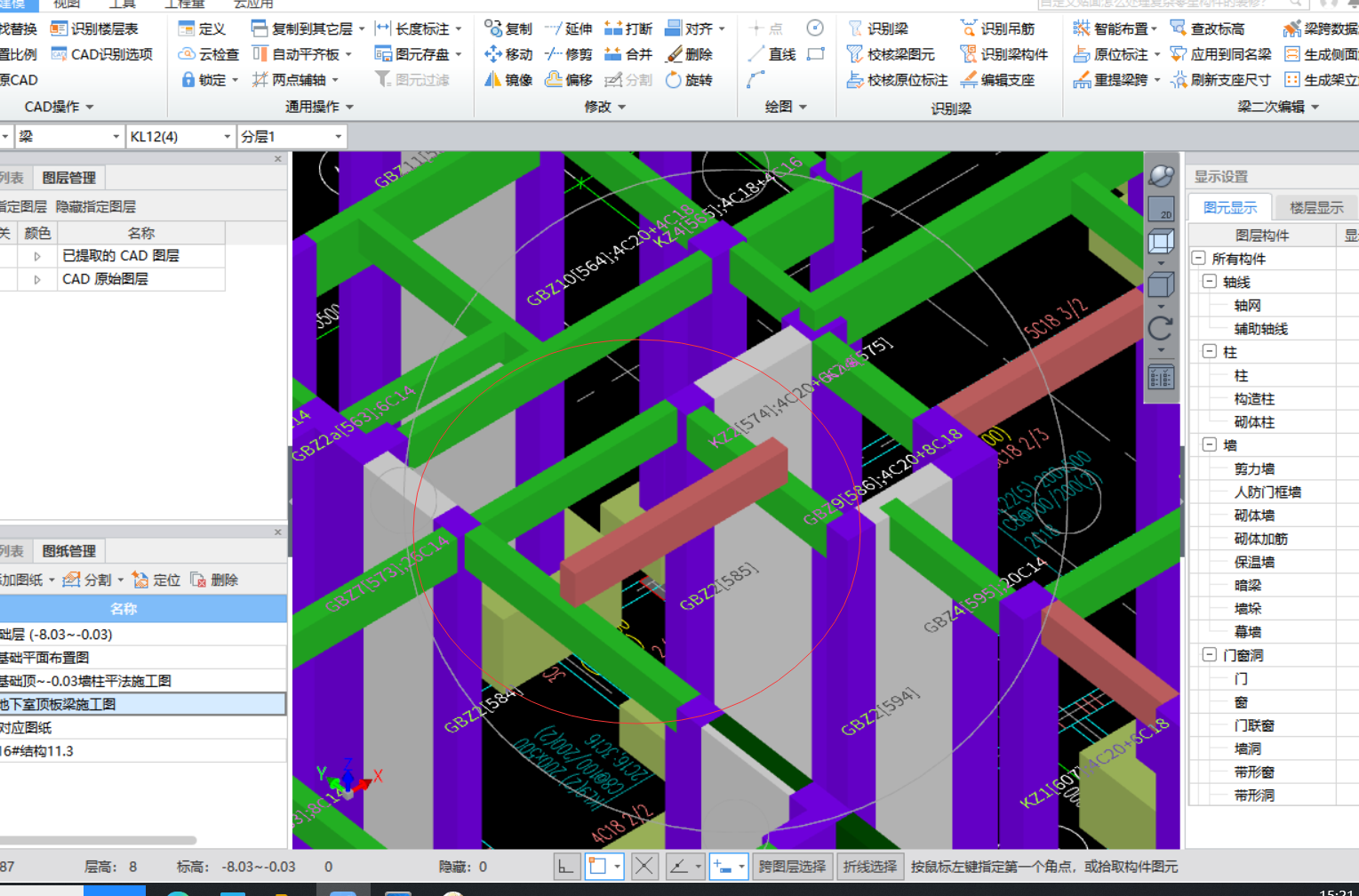Click the 重提梁跨 button
This screenshot has height=896, width=1359.
1111,80
